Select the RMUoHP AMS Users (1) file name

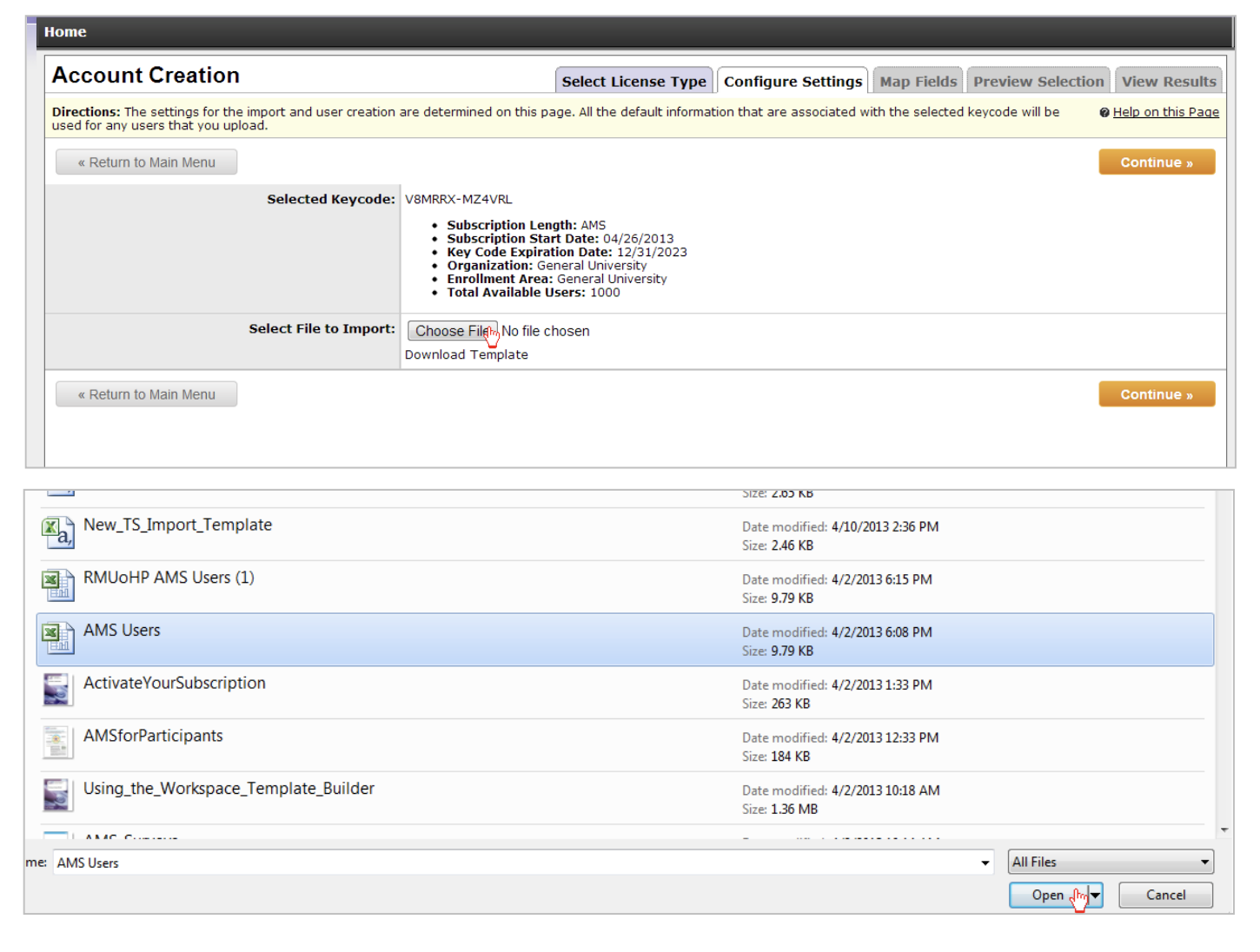pyautogui.click(x=169, y=578)
